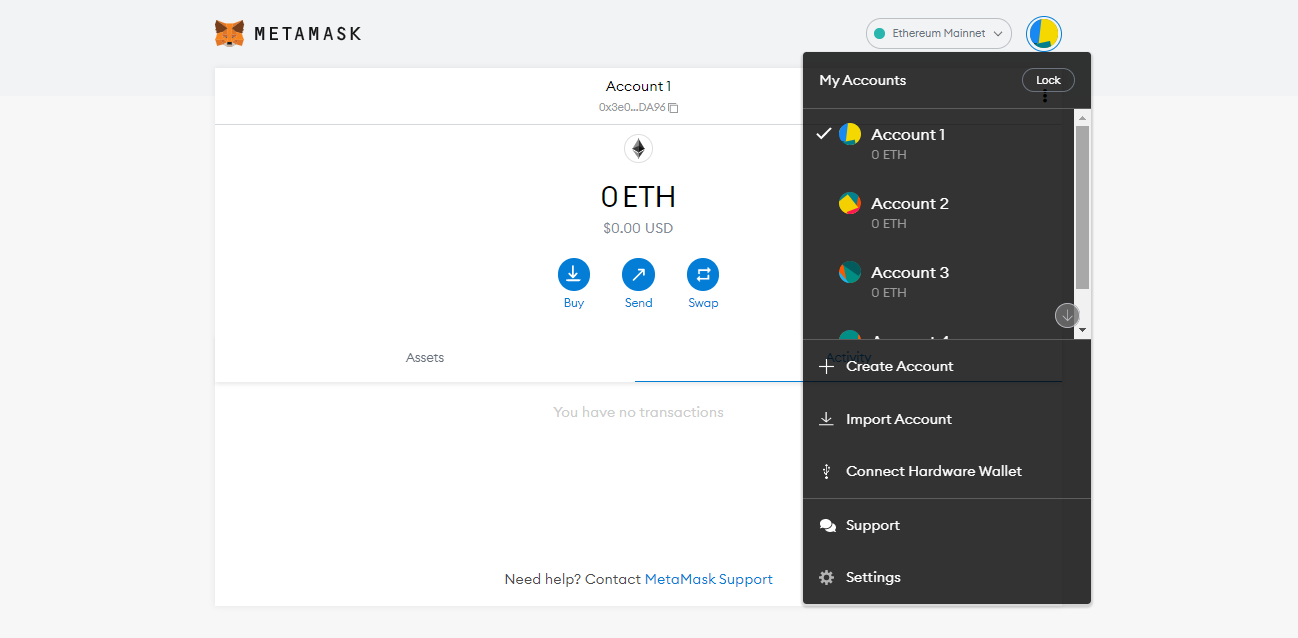Click the USB icon for hardware wallet
The width and height of the screenshot is (1298, 638).
coord(826,471)
